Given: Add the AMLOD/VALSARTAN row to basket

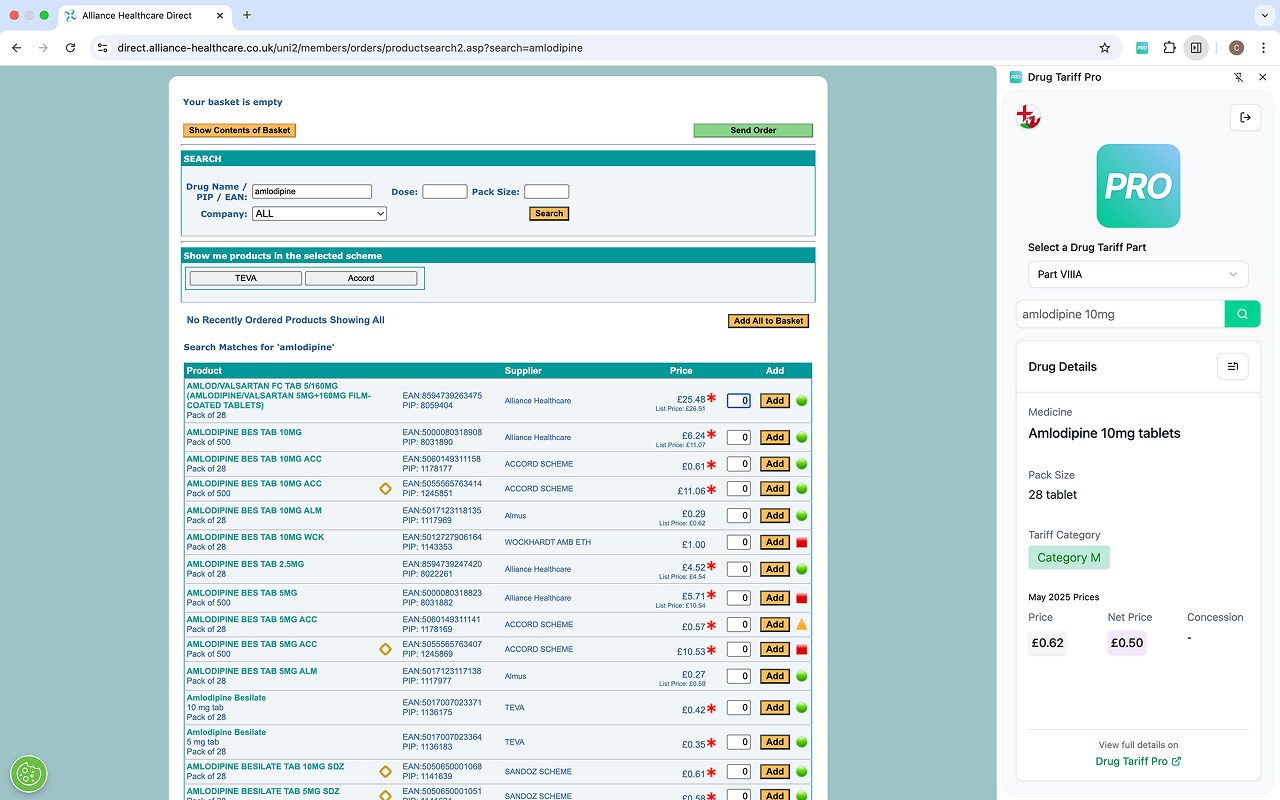Looking at the screenshot, I should [774, 401].
